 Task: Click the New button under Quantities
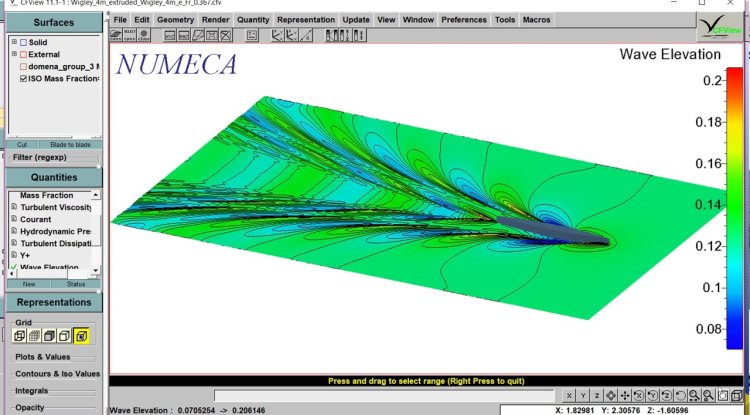pyautogui.click(x=29, y=284)
